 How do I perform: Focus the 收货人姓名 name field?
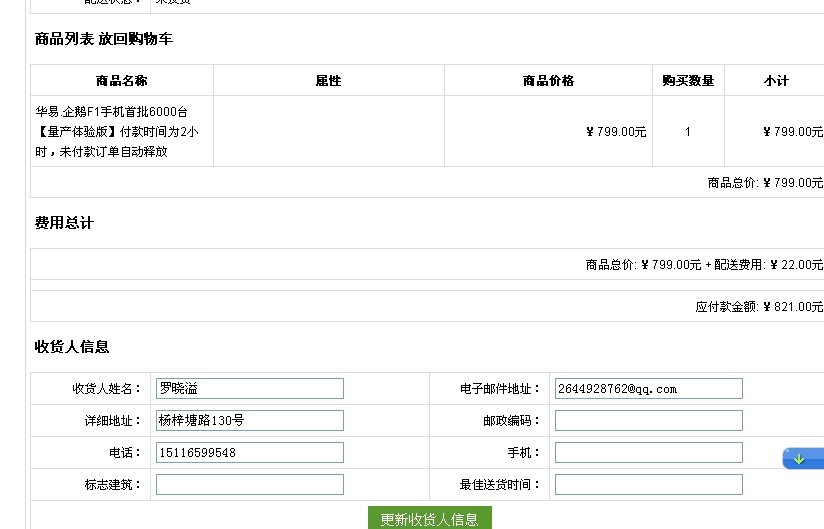tap(249, 388)
